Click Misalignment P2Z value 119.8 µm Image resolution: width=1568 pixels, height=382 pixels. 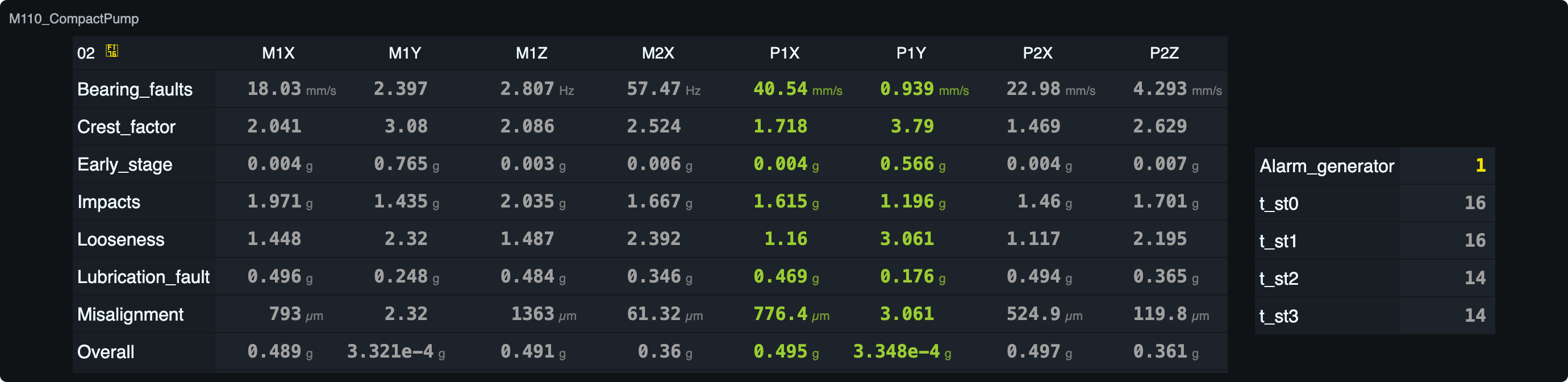(1171, 314)
